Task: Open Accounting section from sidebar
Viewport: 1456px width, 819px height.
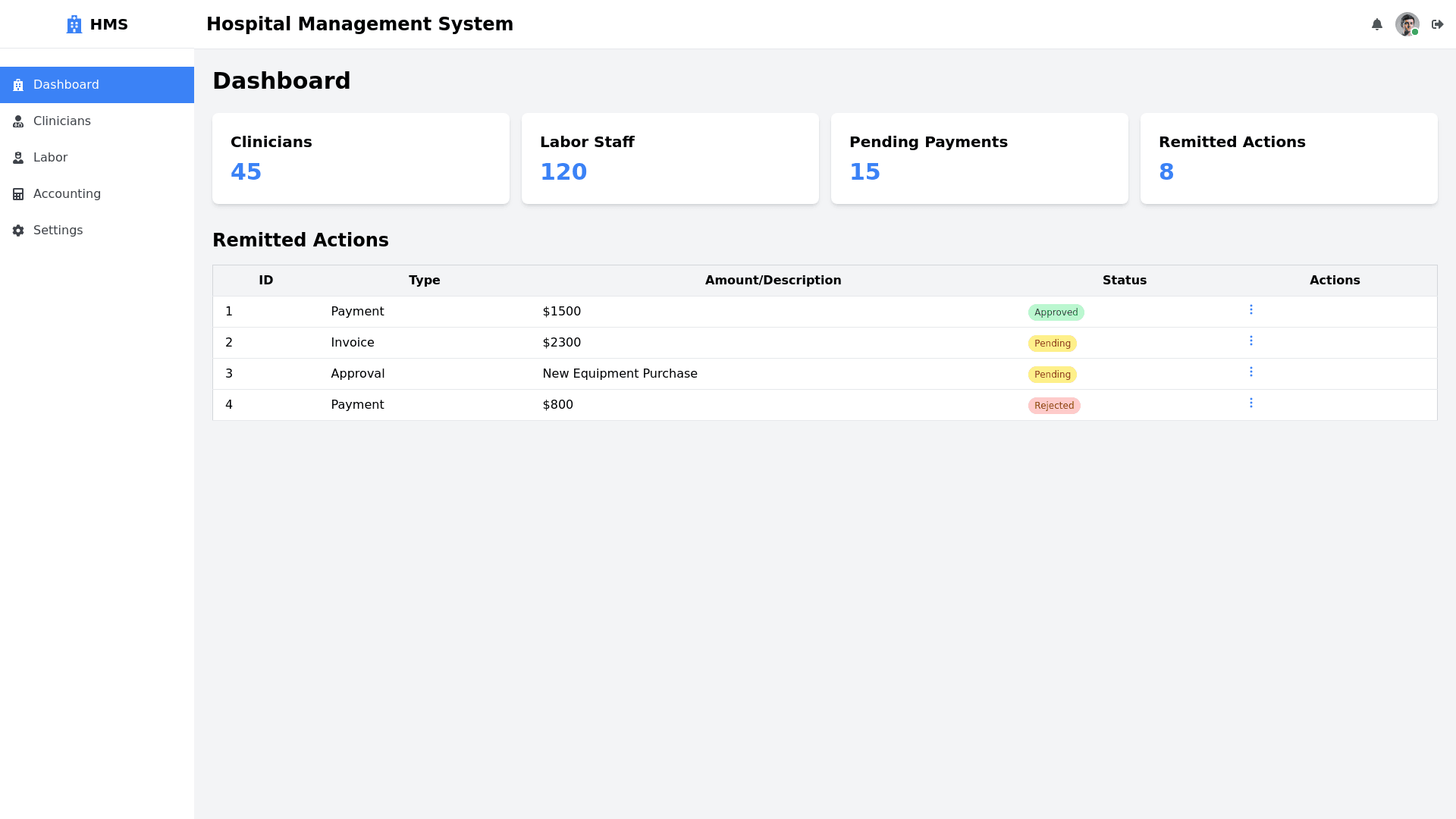Action: [x=67, y=194]
